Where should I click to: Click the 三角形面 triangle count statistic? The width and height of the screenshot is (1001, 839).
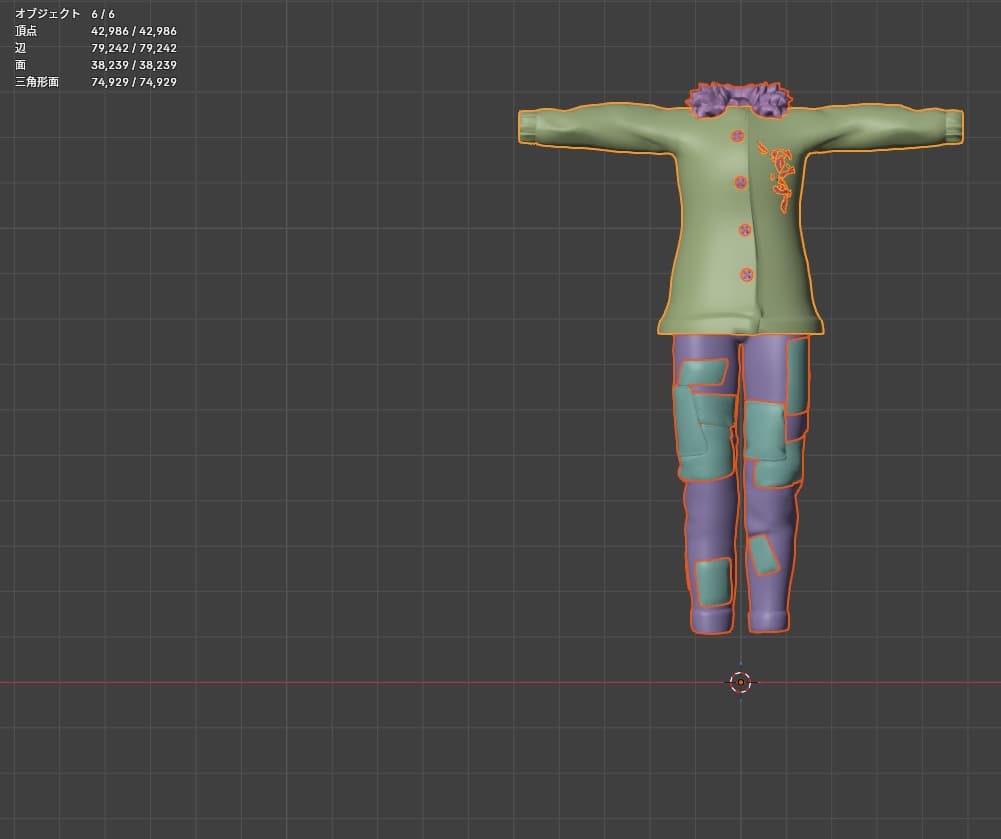(96, 82)
